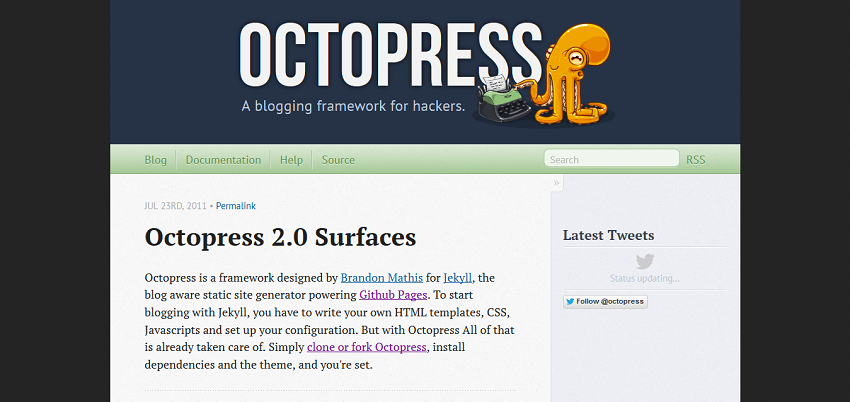Open the Blog navigation item
Viewport: 850px width, 402px height.
156,160
